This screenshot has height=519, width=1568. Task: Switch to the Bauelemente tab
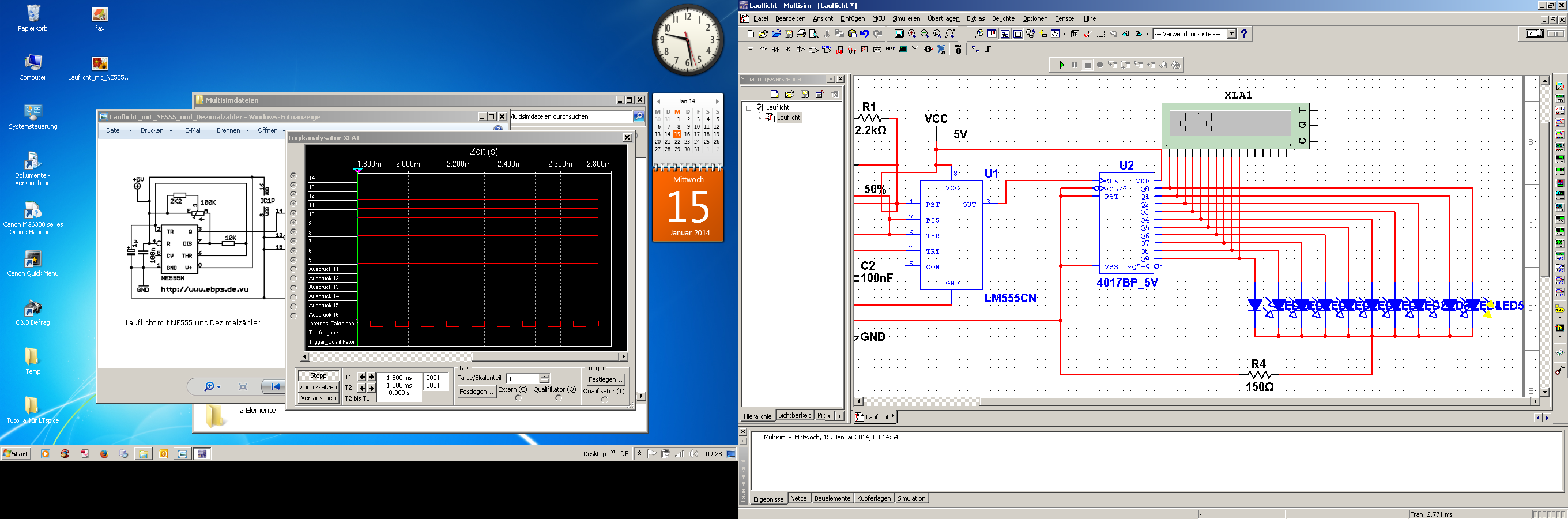point(832,498)
